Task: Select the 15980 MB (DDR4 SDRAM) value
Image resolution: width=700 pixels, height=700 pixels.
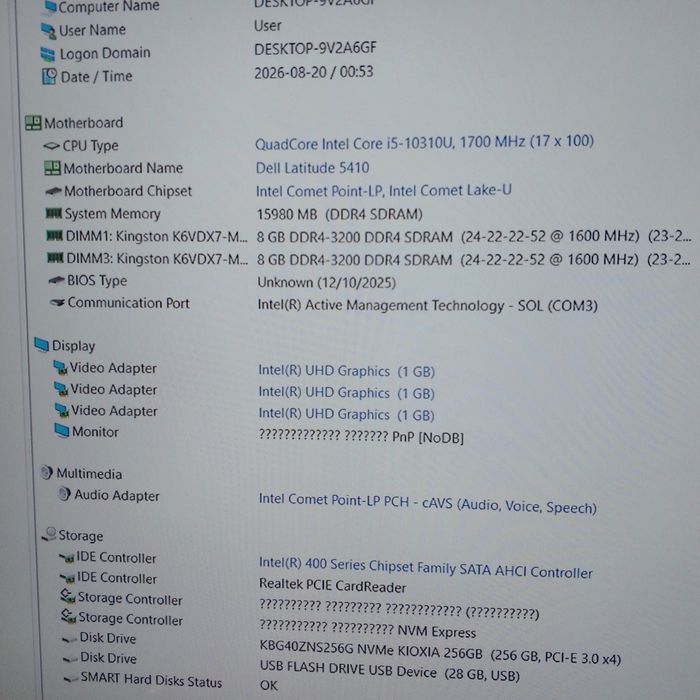Action: tap(339, 214)
